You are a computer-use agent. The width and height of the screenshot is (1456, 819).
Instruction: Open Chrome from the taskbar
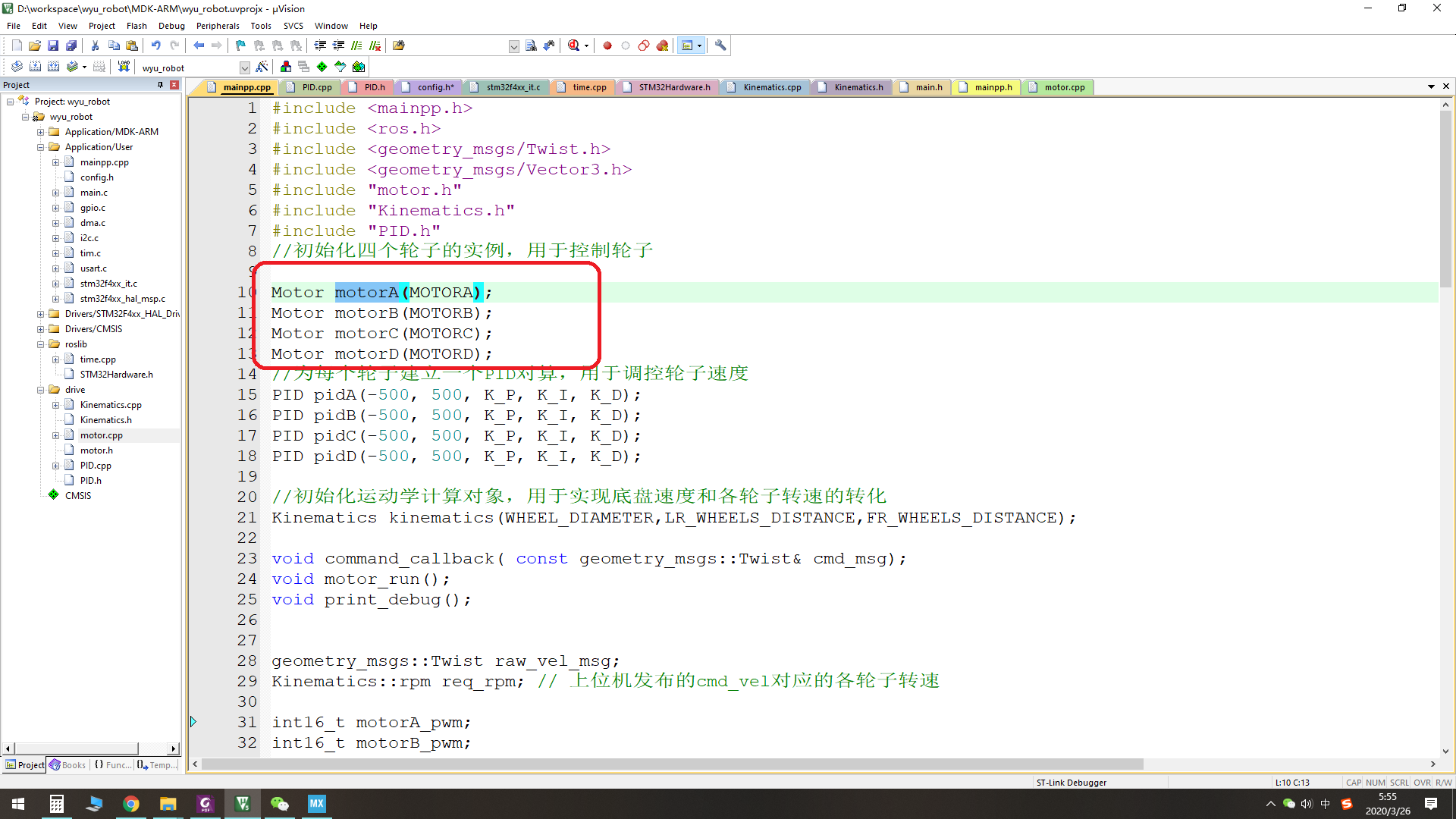pos(131,804)
